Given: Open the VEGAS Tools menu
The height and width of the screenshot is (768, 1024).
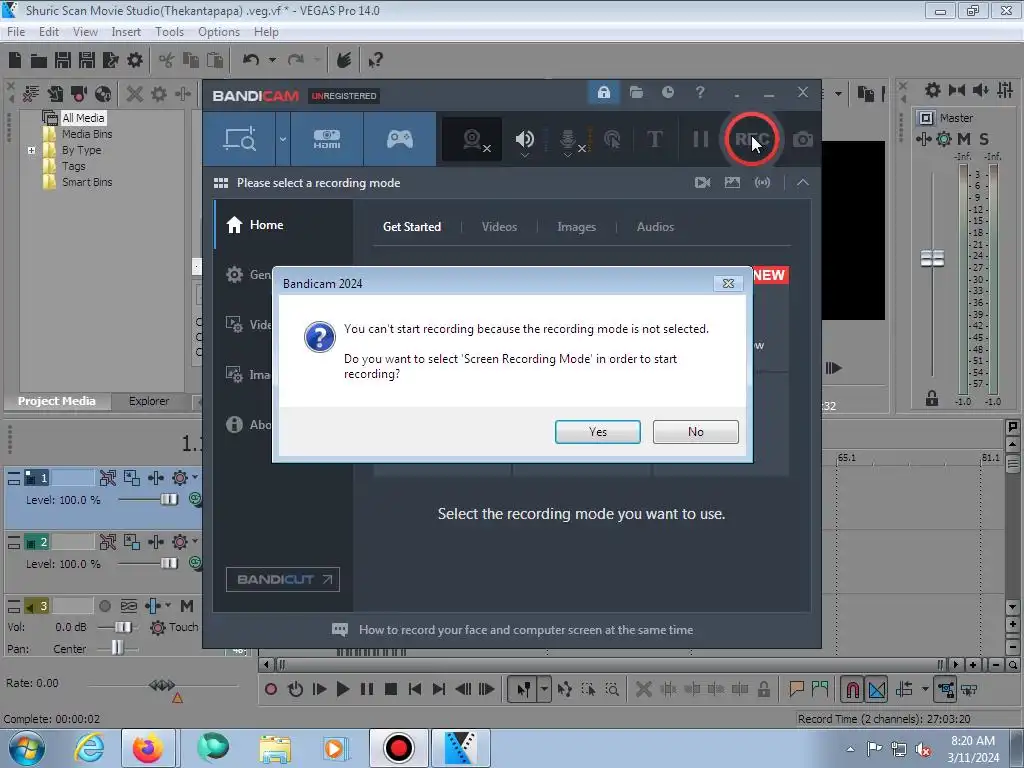Looking at the screenshot, I should 169,31.
